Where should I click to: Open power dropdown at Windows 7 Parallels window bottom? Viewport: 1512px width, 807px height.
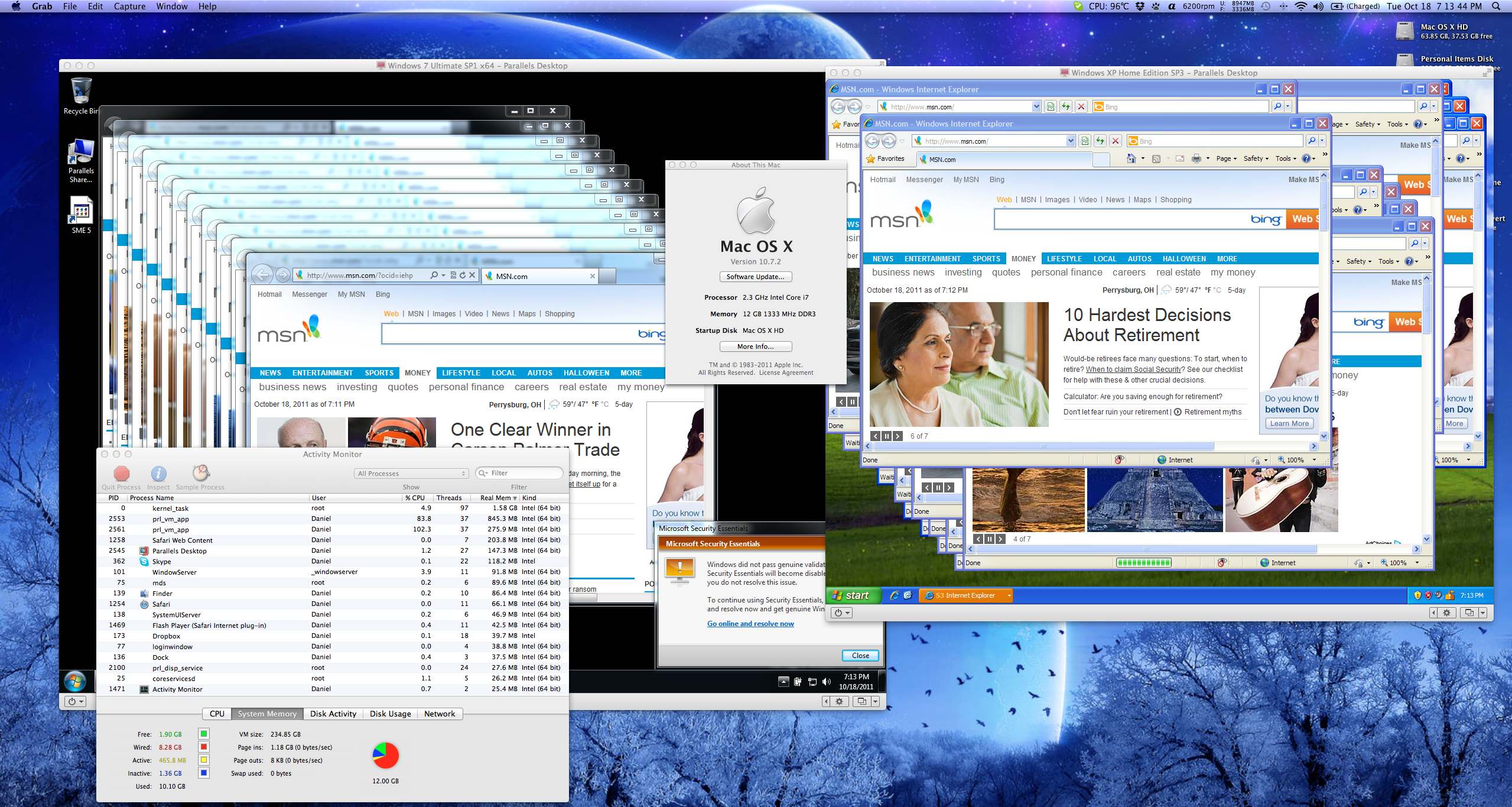[75, 702]
